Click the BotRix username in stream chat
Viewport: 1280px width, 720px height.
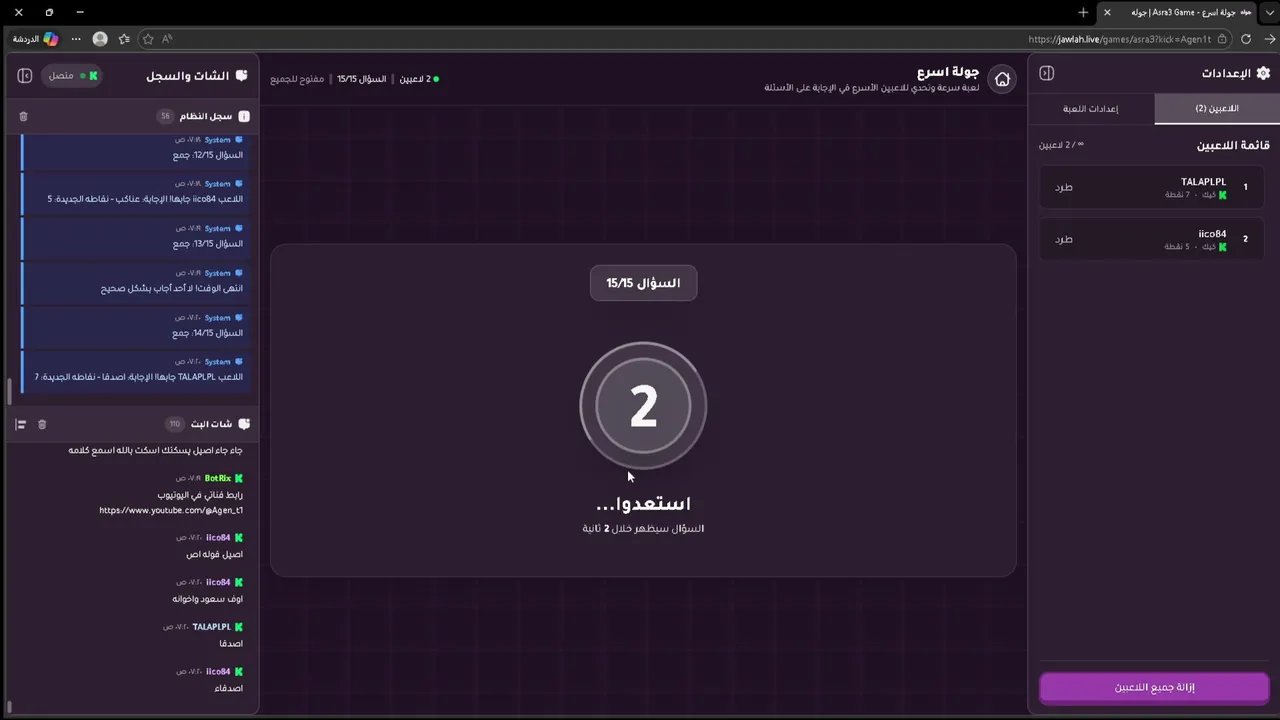pos(218,478)
